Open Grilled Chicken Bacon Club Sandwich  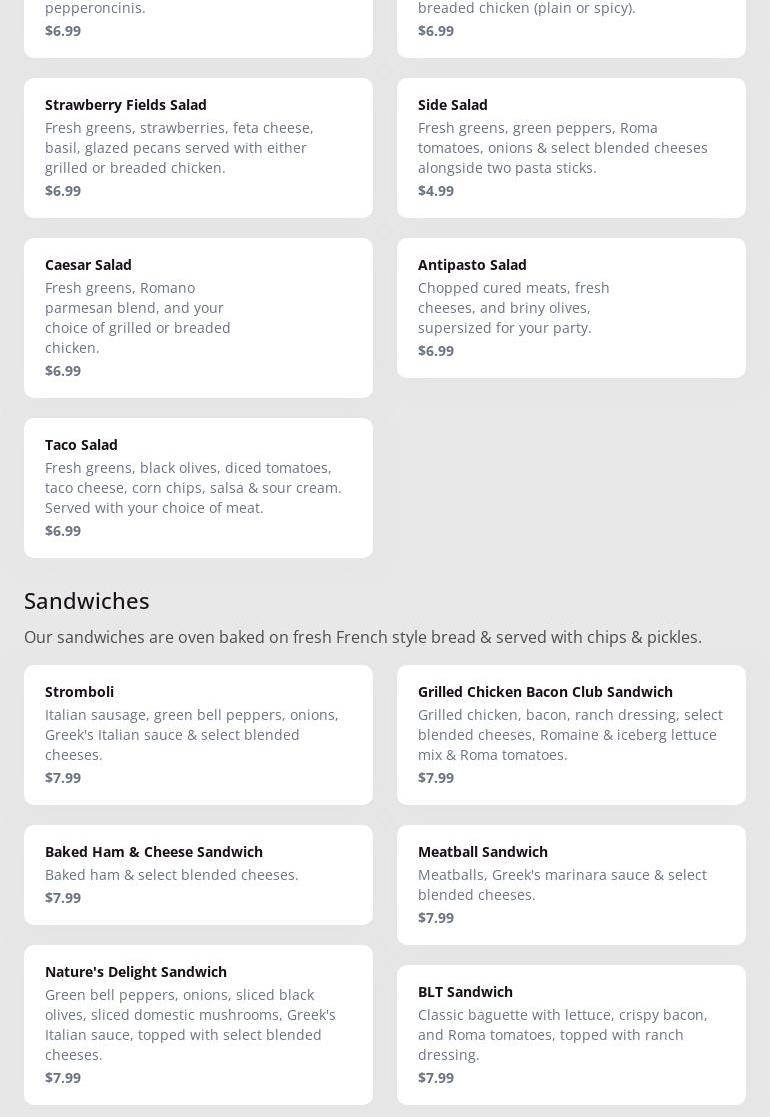coord(571,734)
